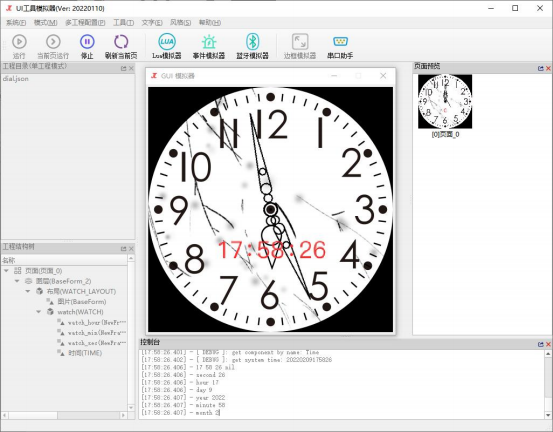Open the 多工程配置(P) menu
Viewport: 553px width, 432px height.
tap(85, 23)
